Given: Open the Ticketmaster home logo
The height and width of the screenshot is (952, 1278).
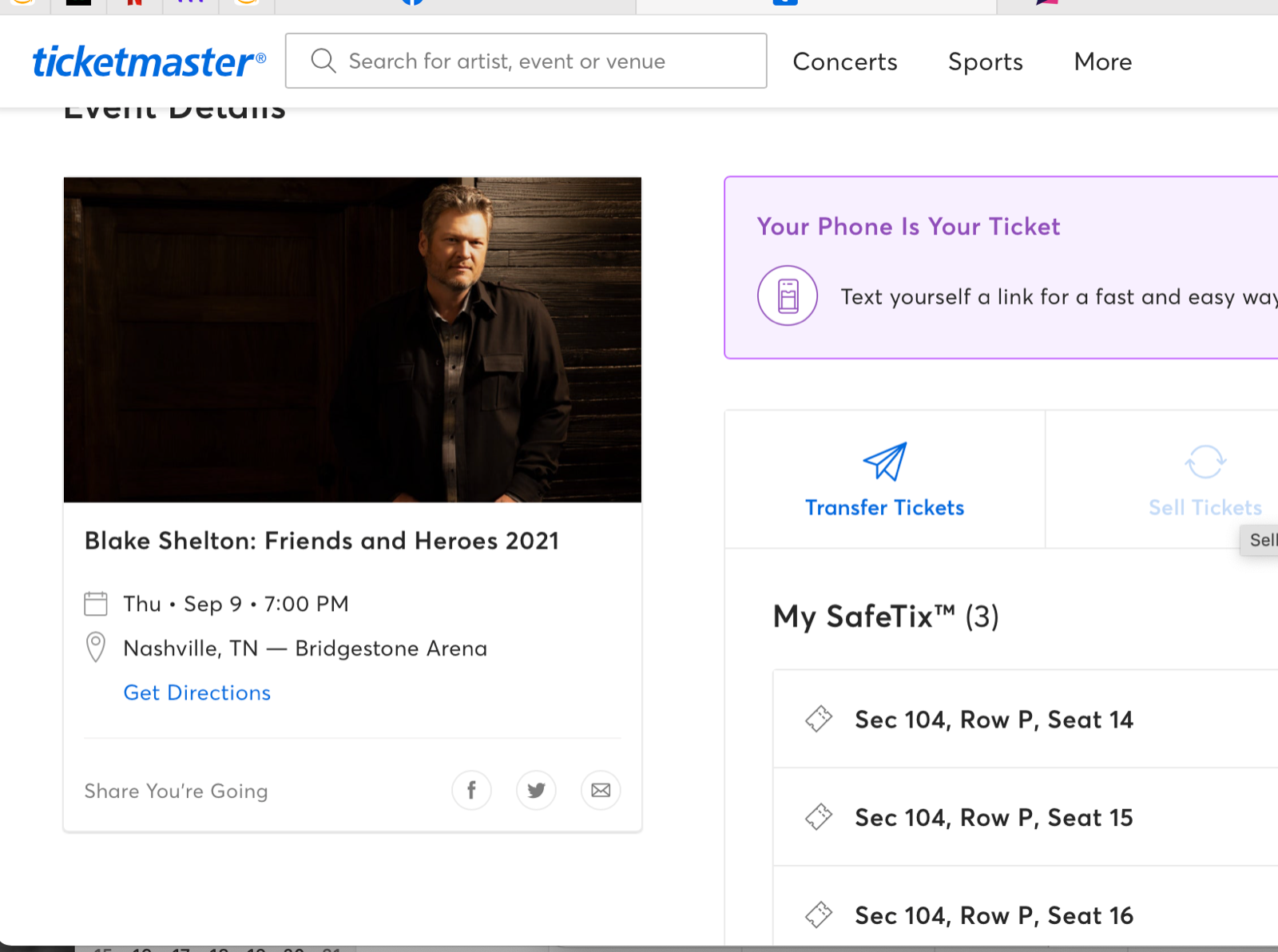Looking at the screenshot, I should coord(149,61).
